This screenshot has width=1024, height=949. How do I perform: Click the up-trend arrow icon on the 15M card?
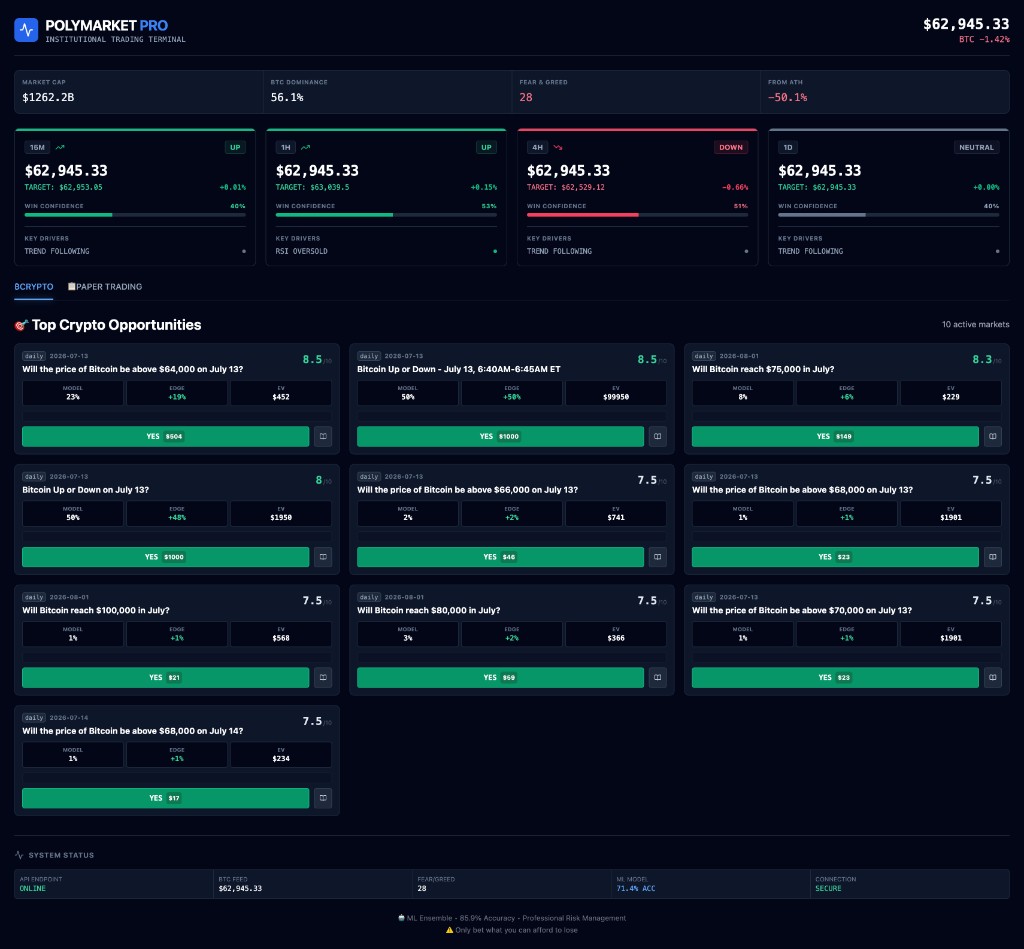click(60, 148)
